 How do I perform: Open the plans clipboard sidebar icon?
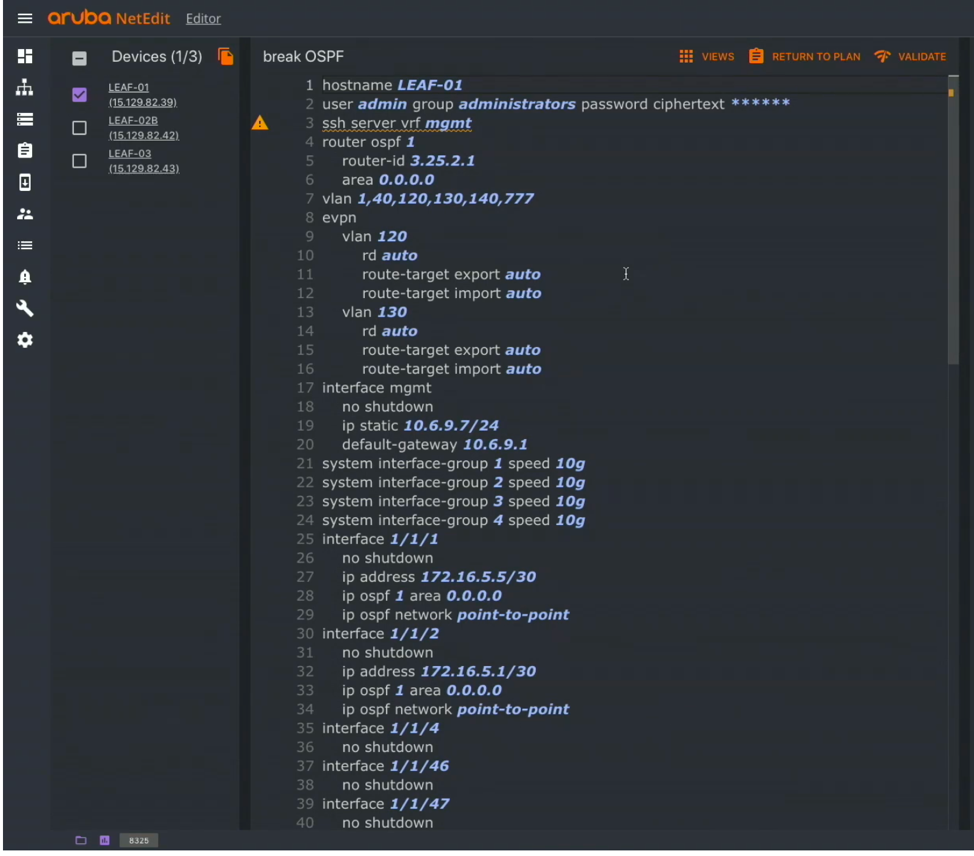pos(25,150)
